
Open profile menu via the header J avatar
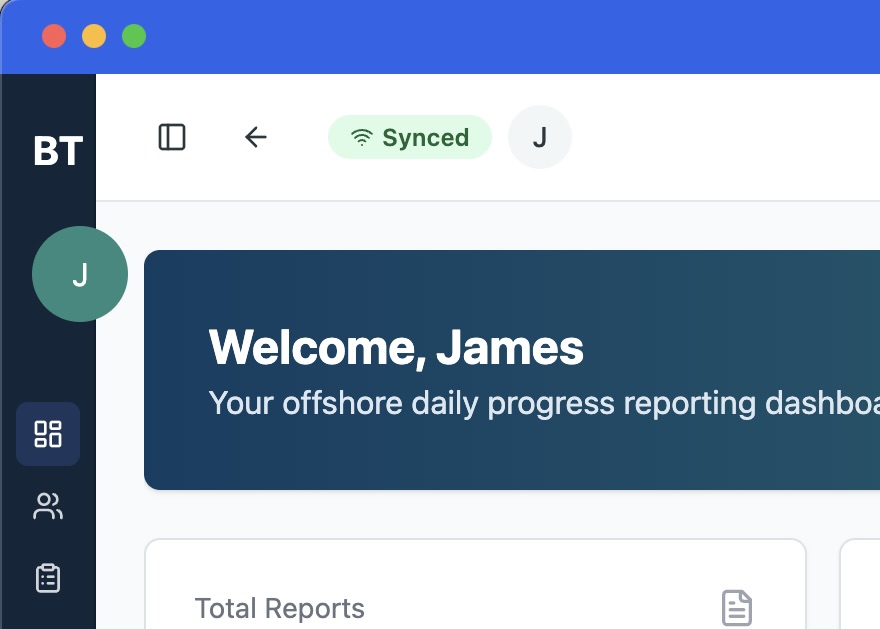click(x=540, y=137)
